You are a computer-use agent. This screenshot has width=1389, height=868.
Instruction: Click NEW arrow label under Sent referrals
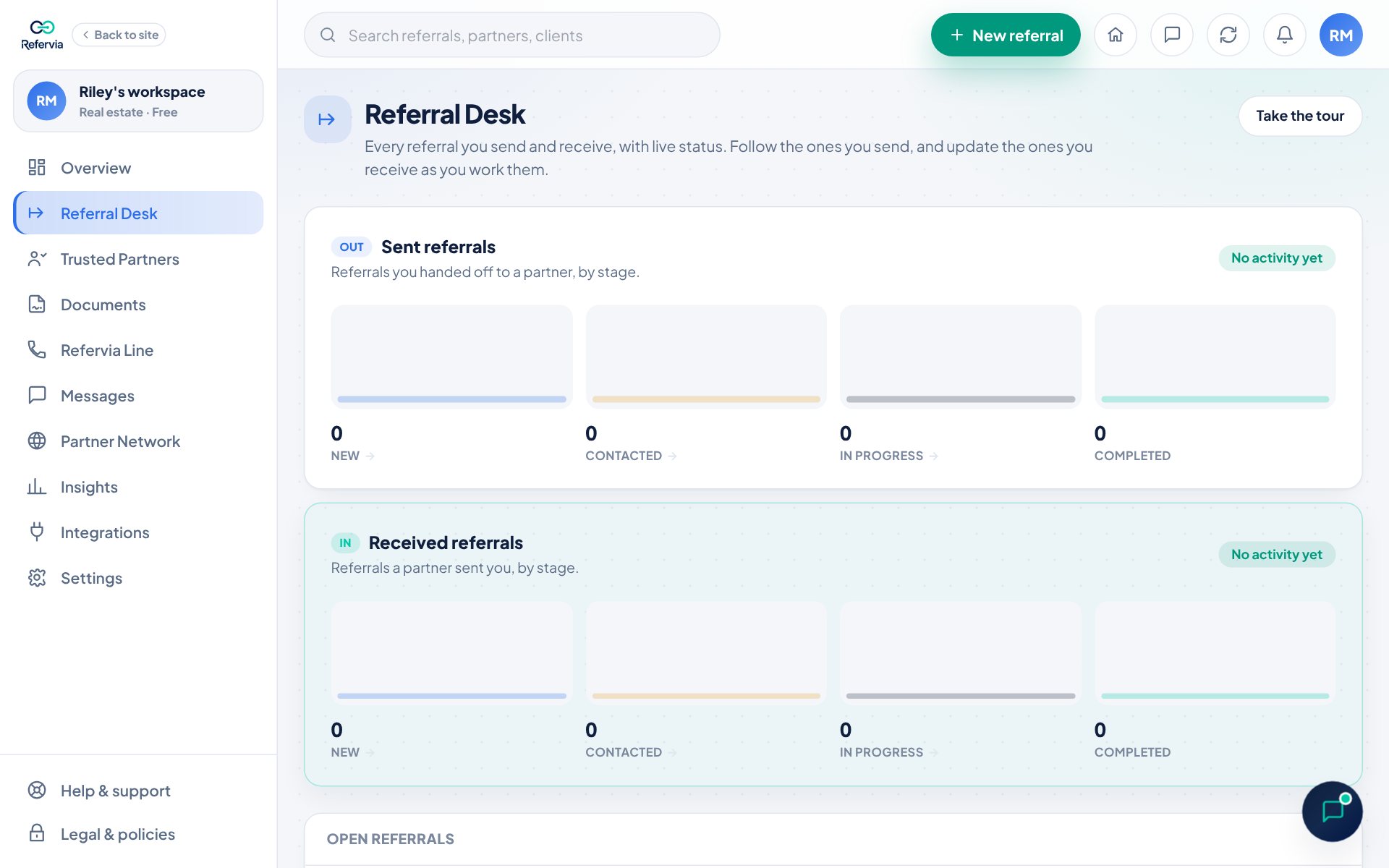click(x=353, y=456)
